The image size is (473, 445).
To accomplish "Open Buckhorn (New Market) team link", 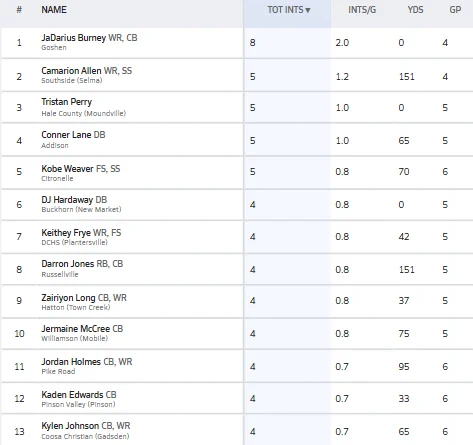I will pyautogui.click(x=81, y=209).
